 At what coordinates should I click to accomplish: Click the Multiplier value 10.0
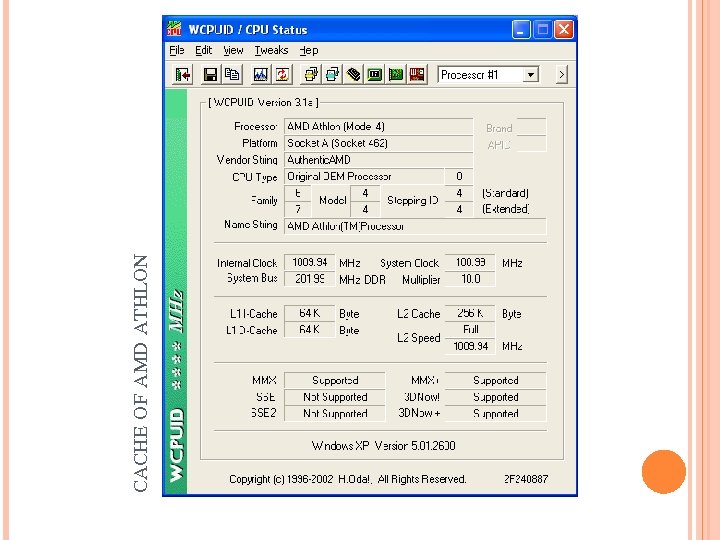(470, 279)
